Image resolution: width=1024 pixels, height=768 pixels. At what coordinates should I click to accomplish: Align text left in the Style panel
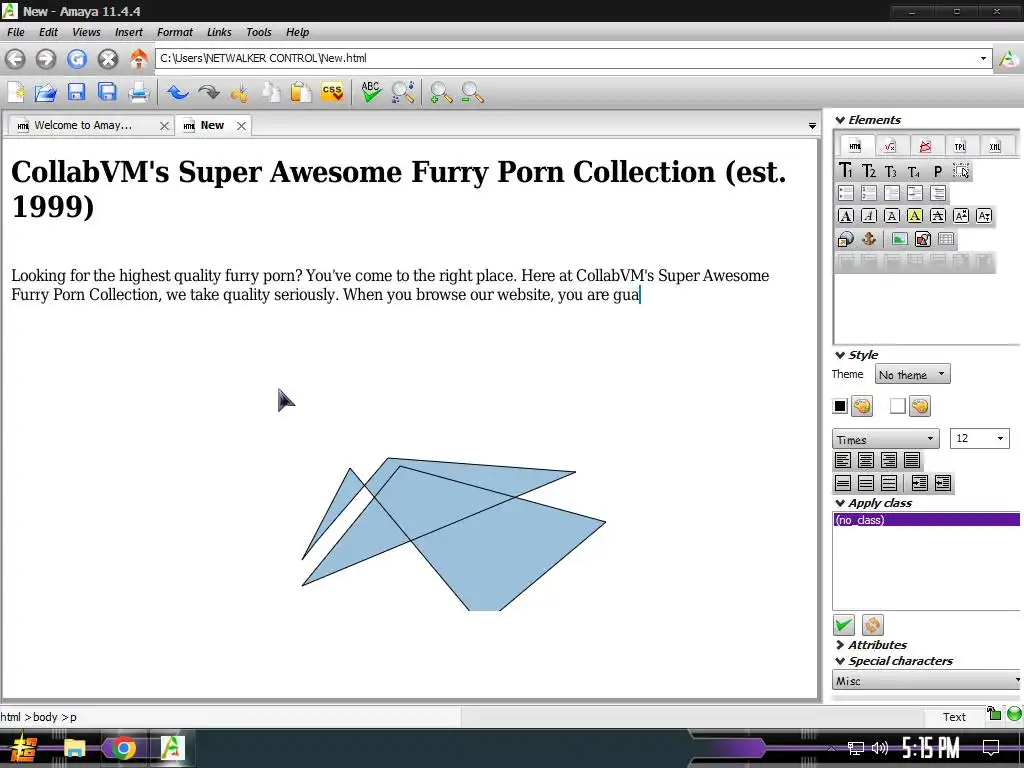(x=843, y=460)
